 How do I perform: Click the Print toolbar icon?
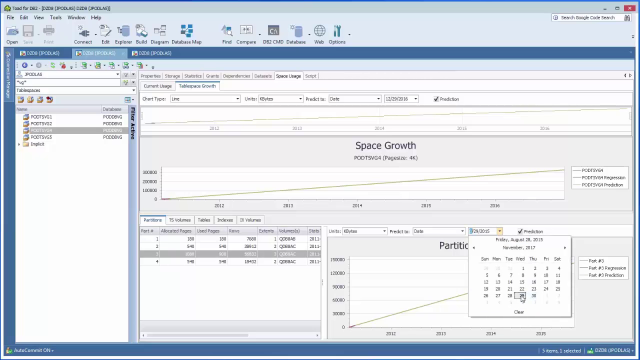pyautogui.click(x=49, y=35)
